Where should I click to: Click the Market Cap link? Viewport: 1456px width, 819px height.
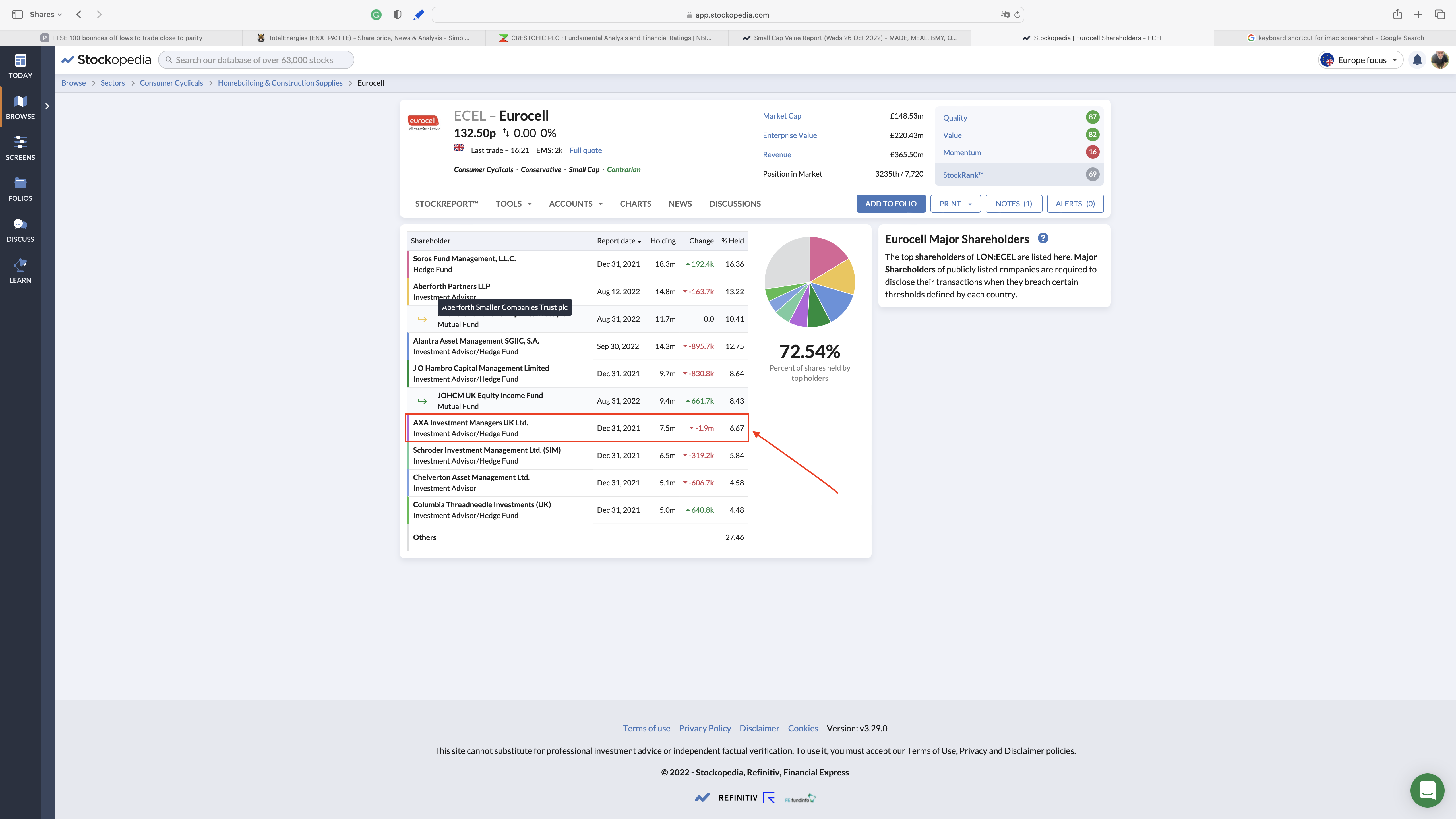[x=782, y=116]
